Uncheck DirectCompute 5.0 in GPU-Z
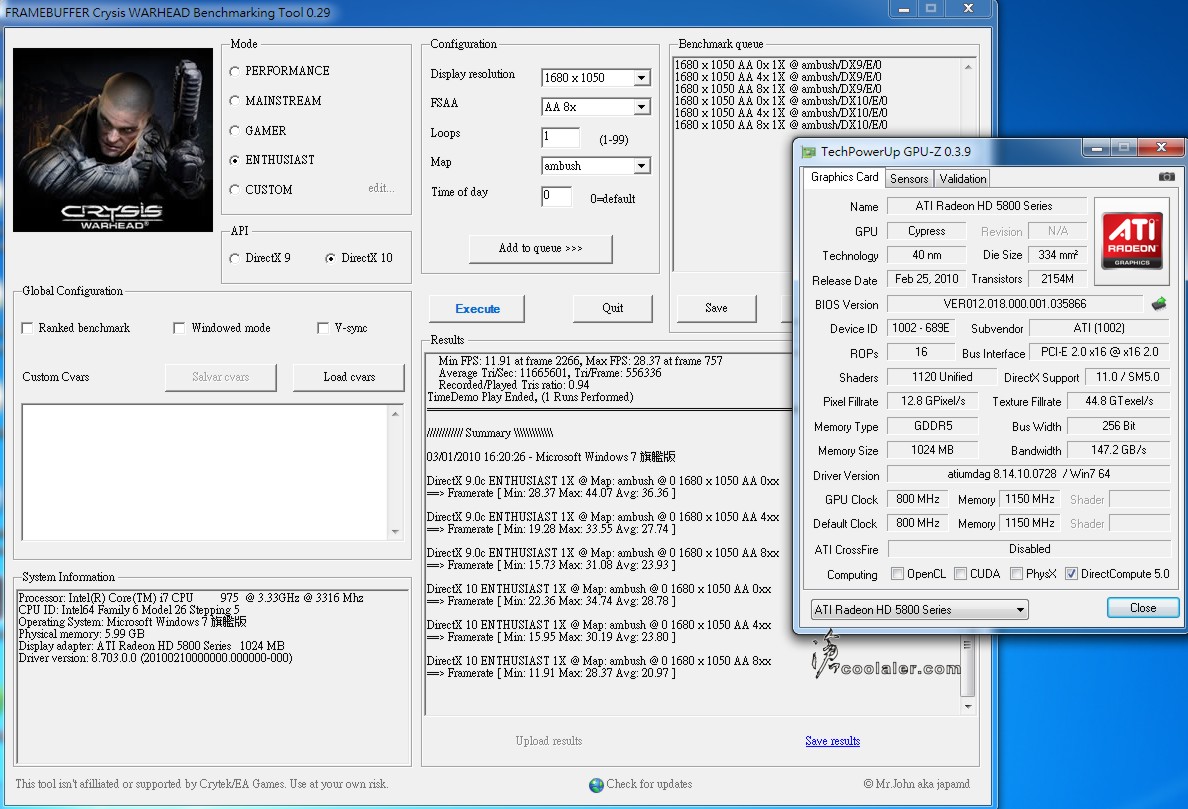The height and width of the screenshot is (809, 1188). [1071, 573]
